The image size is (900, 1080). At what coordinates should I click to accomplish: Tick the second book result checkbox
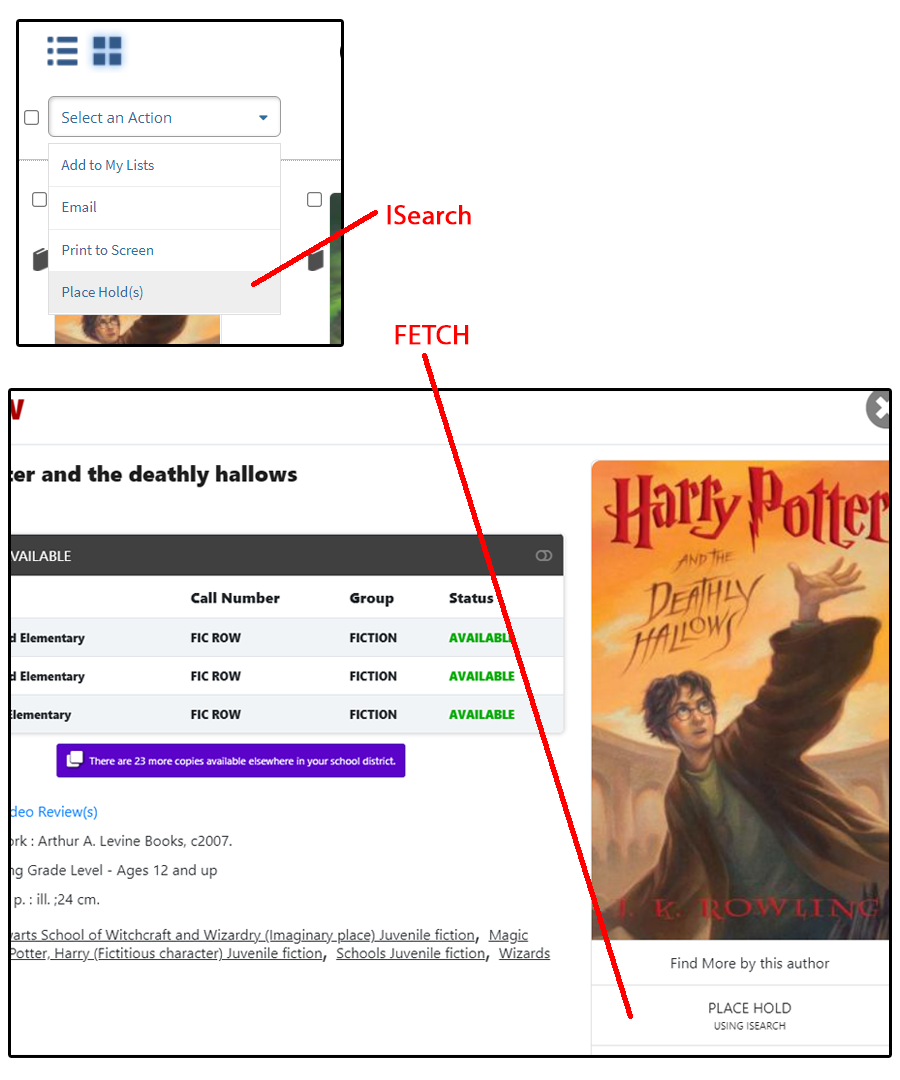tap(315, 200)
